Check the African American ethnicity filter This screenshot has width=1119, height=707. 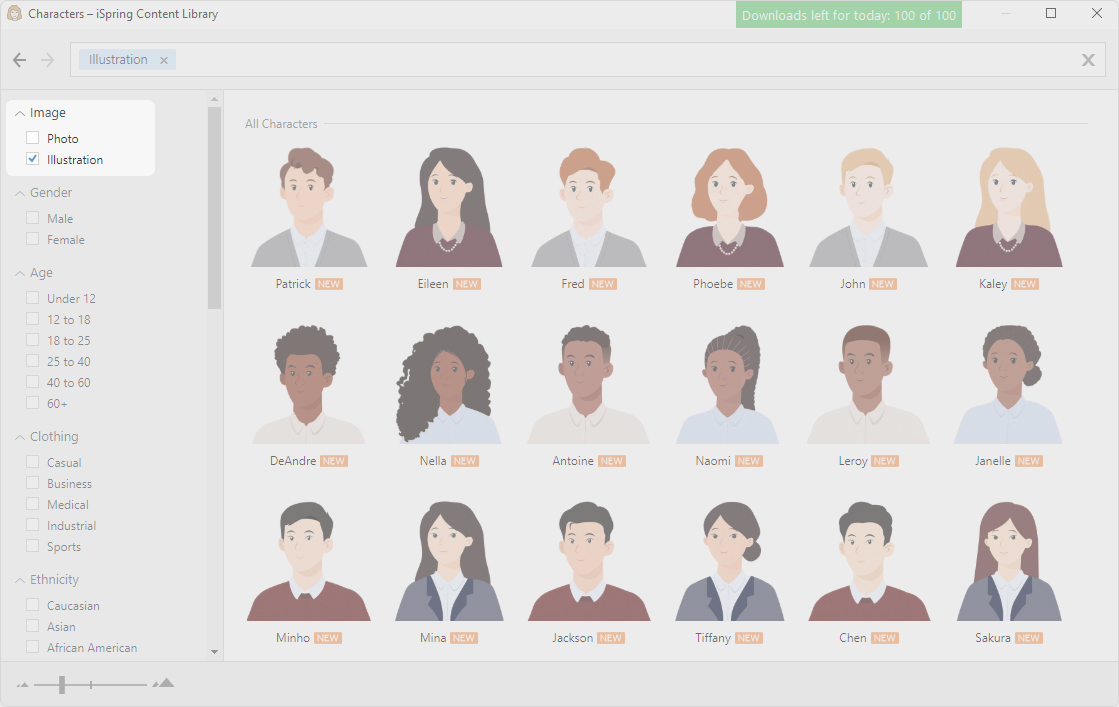[33, 647]
